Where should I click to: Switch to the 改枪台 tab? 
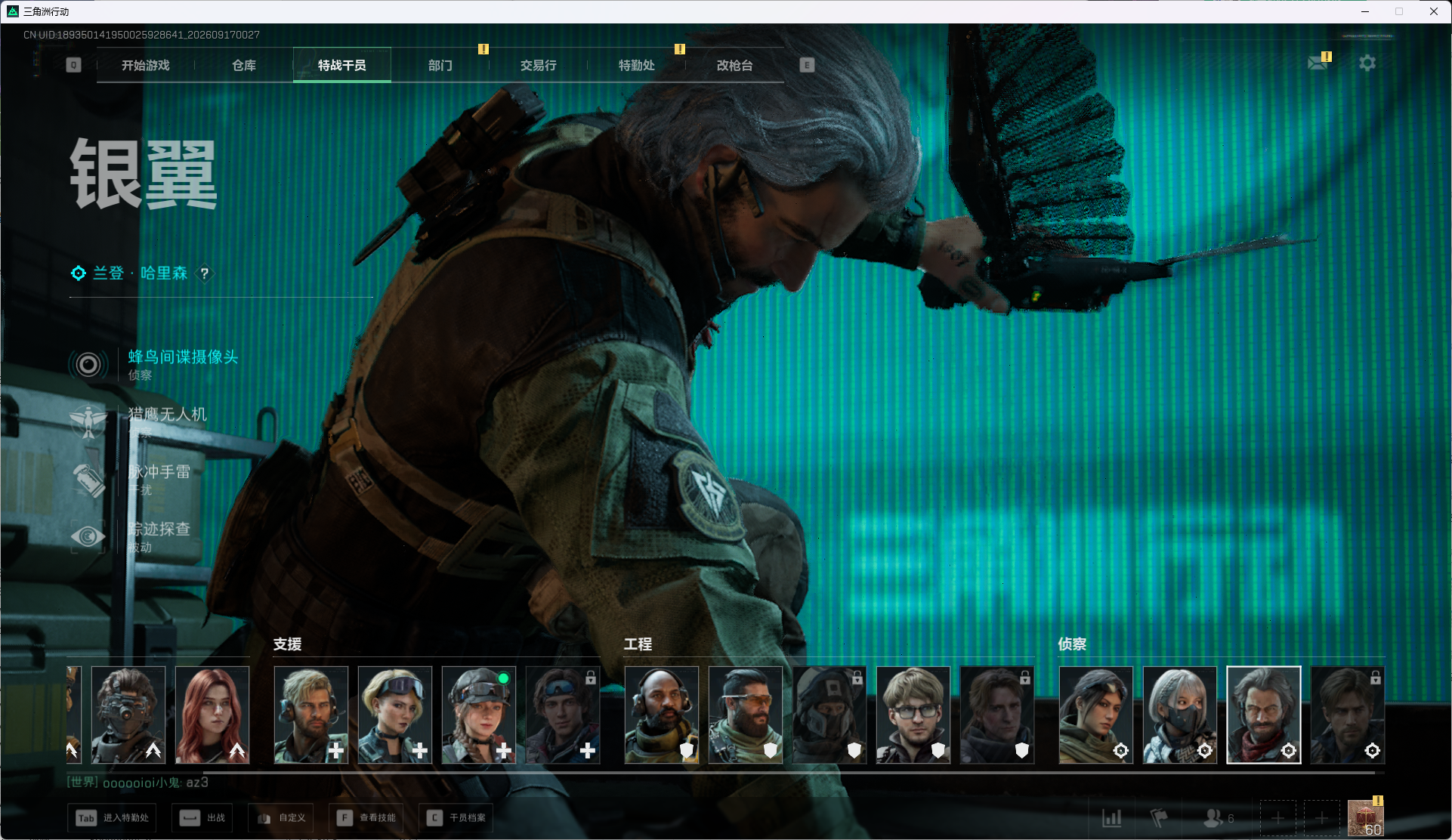pos(735,66)
